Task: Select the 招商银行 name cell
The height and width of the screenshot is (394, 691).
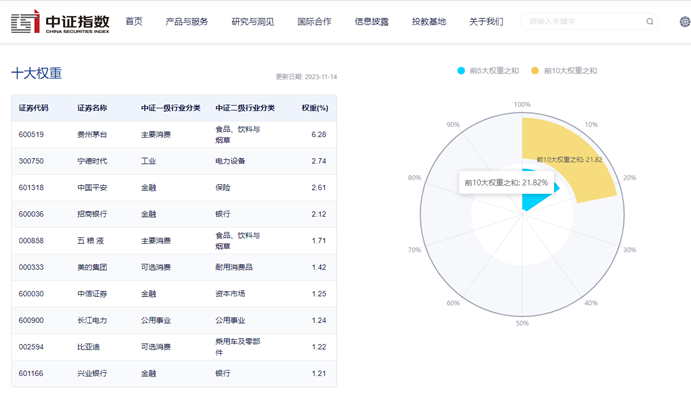Action: 92,214
